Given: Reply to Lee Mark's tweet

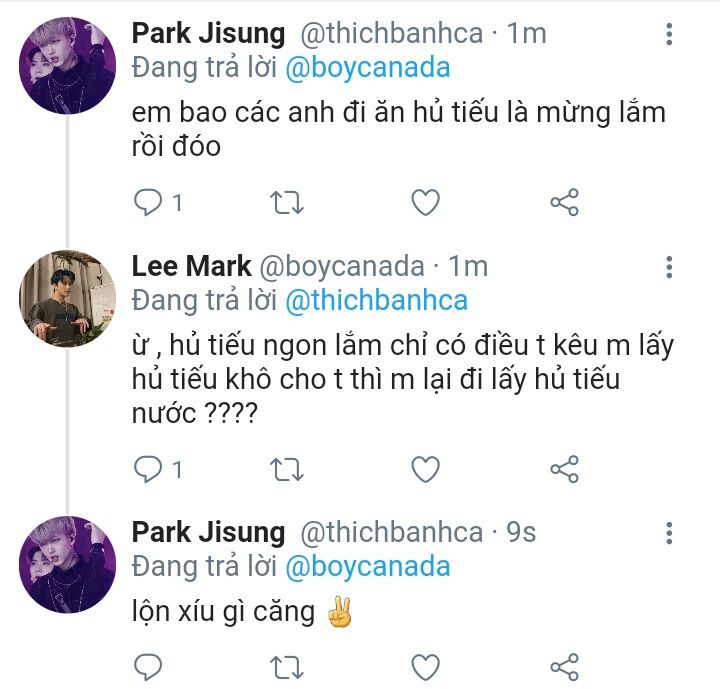Looking at the screenshot, I should pyautogui.click(x=148, y=468).
